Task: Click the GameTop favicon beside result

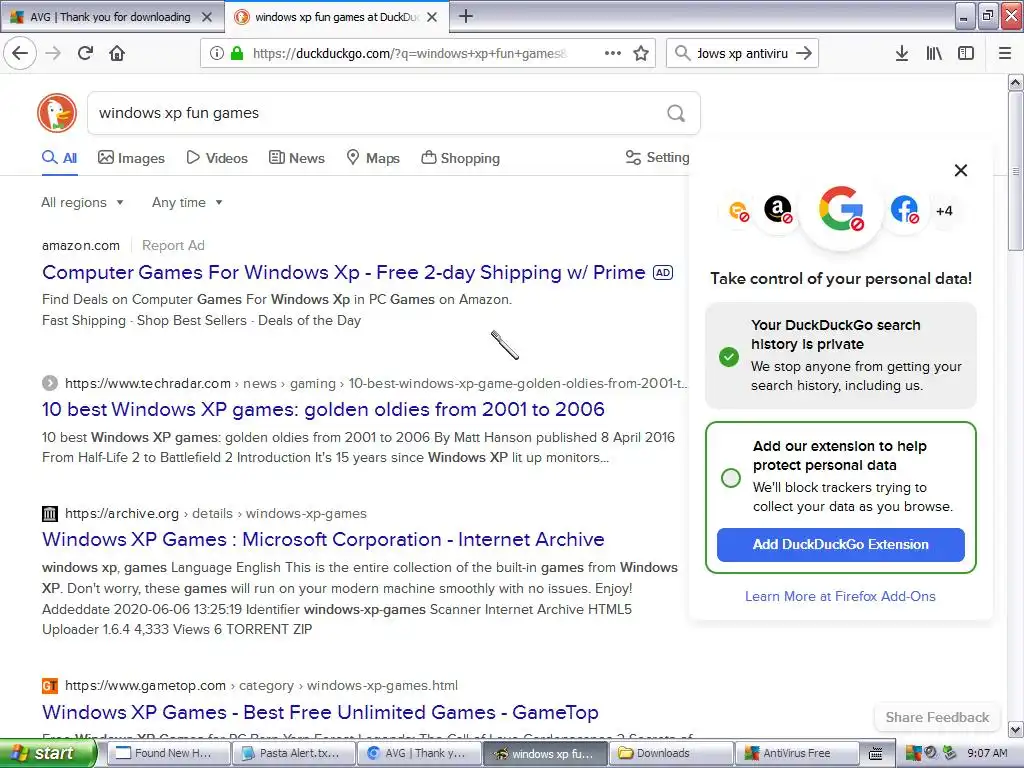Action: 50,686
